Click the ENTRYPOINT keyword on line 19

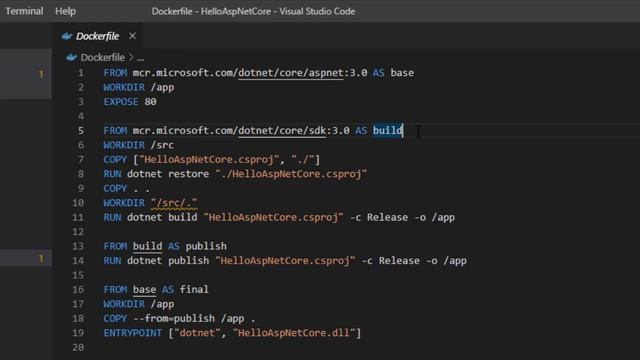[x=133, y=333]
